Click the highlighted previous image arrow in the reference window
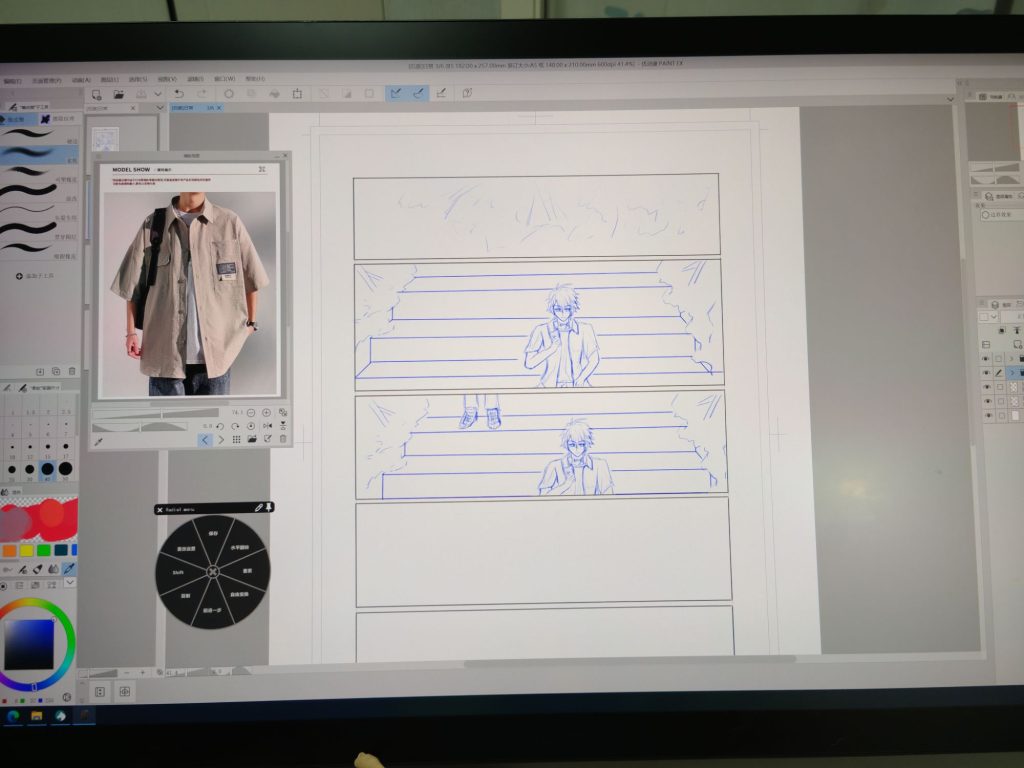 (x=205, y=440)
